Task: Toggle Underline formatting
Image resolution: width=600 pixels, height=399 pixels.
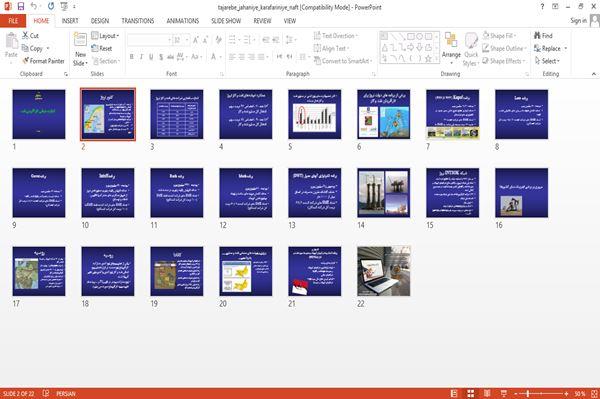Action: point(151,57)
